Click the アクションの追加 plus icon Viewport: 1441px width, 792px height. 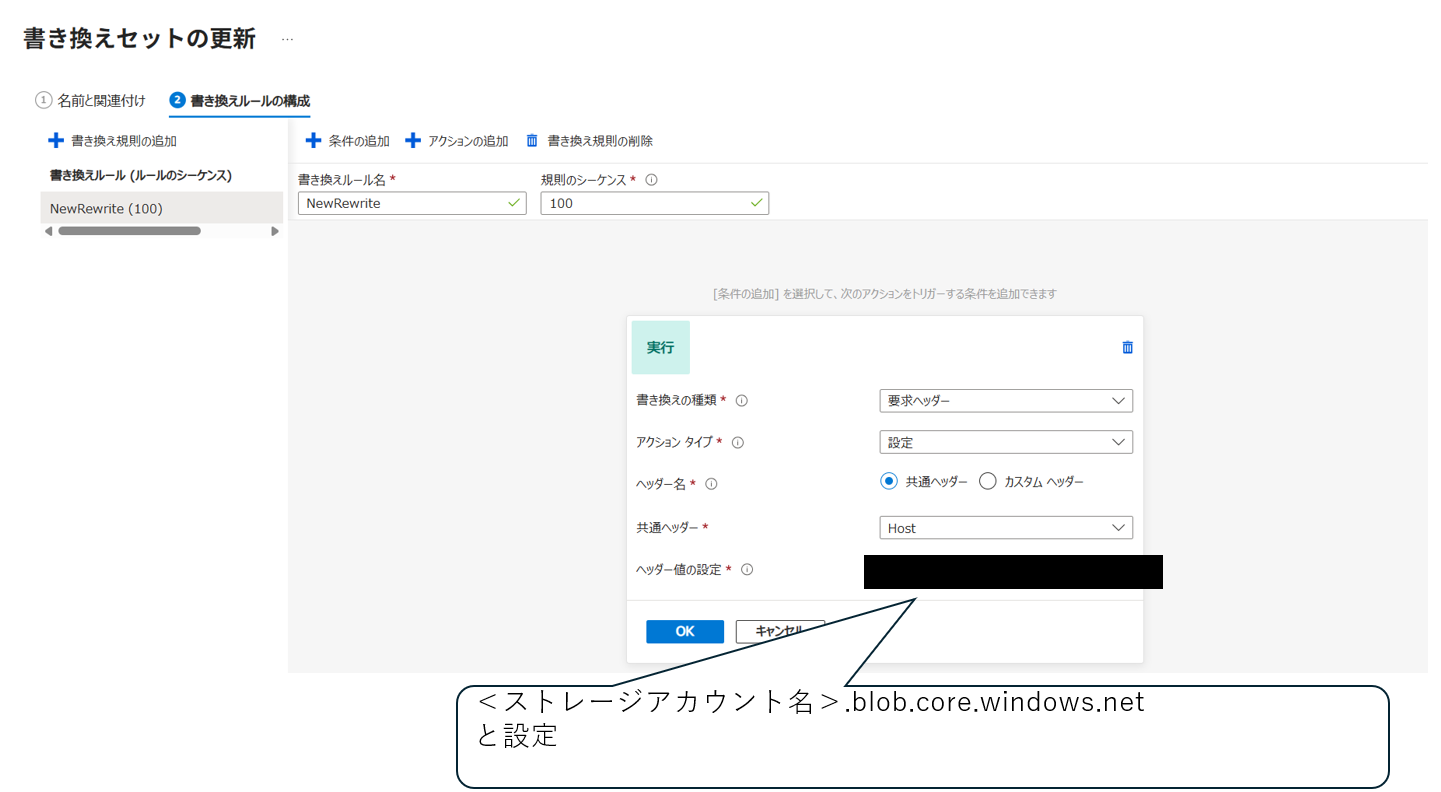click(413, 140)
